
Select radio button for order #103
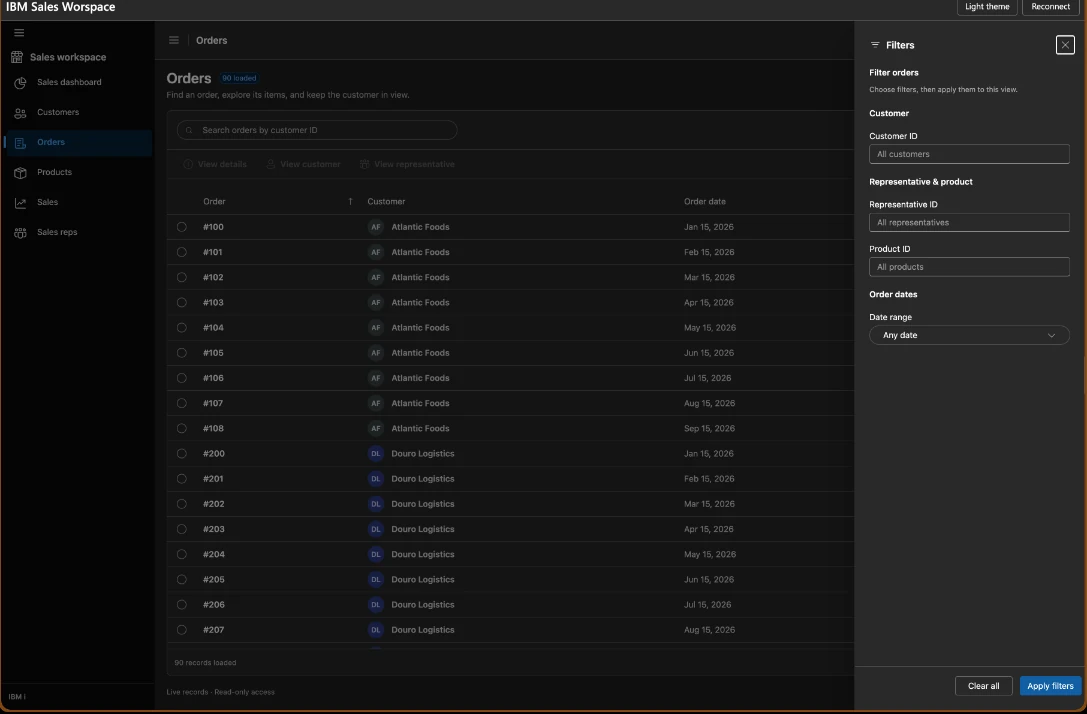coord(182,302)
